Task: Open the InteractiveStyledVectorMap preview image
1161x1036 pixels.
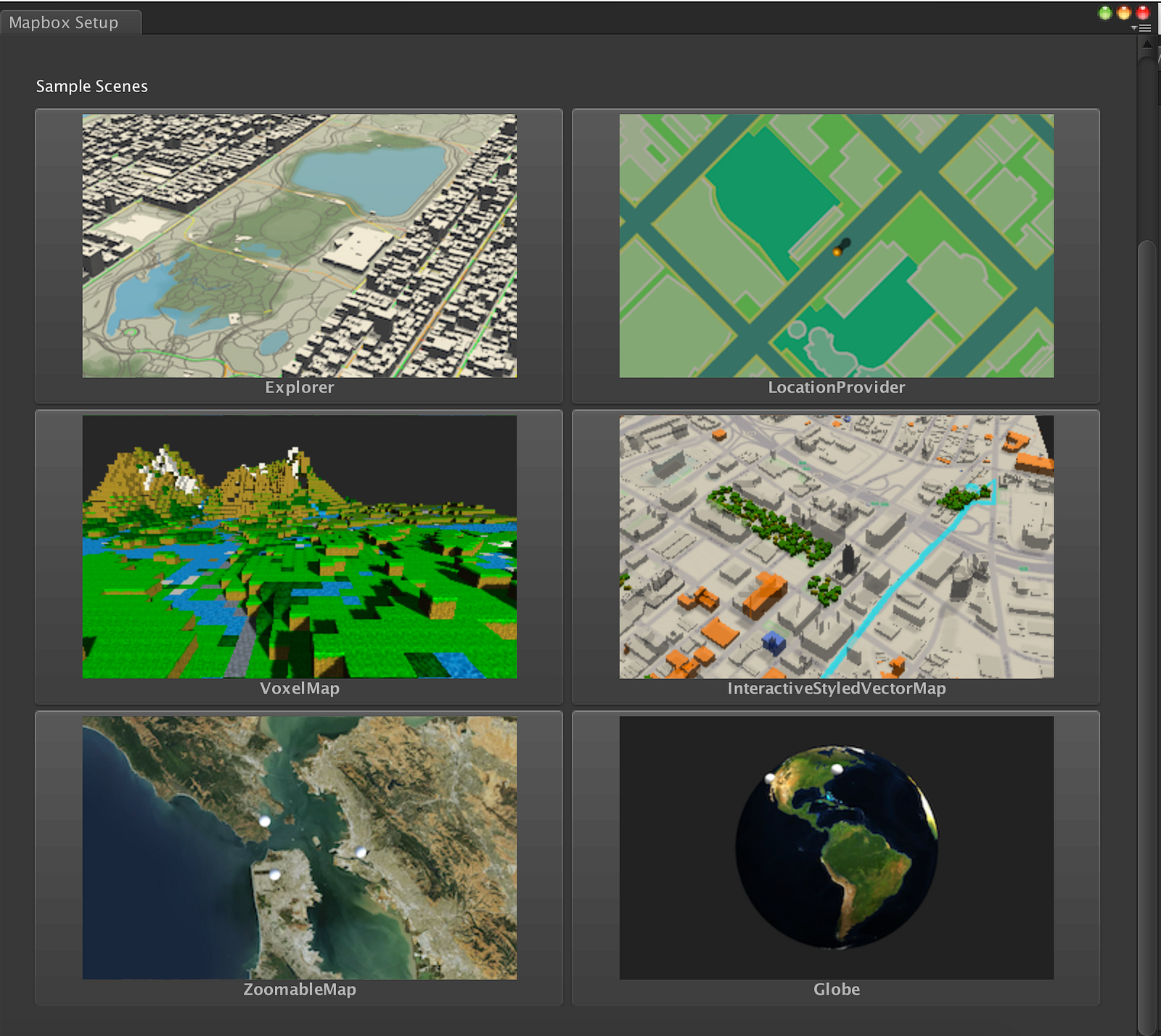Action: point(837,546)
